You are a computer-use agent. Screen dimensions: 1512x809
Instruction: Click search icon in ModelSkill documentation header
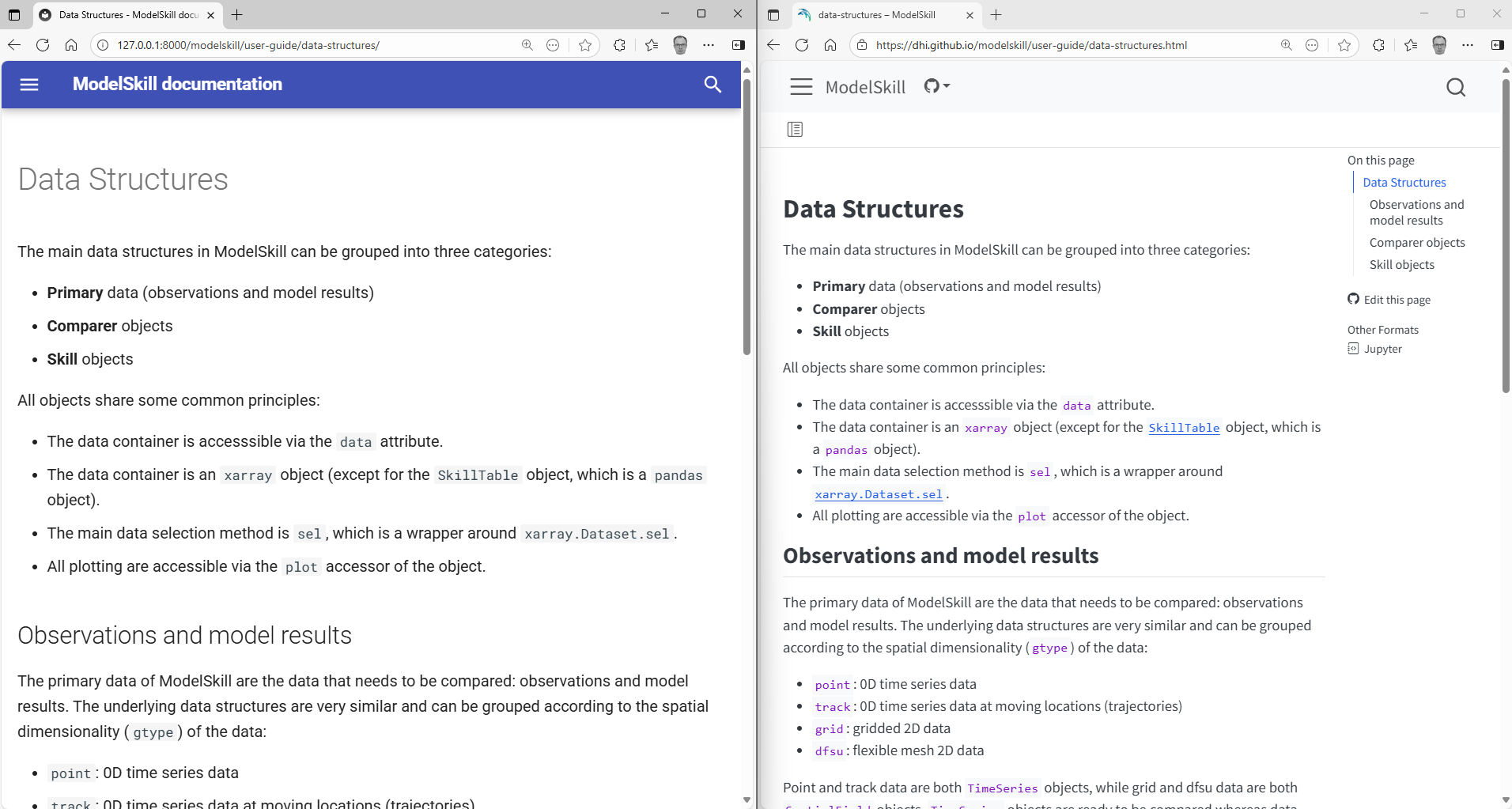tap(713, 85)
